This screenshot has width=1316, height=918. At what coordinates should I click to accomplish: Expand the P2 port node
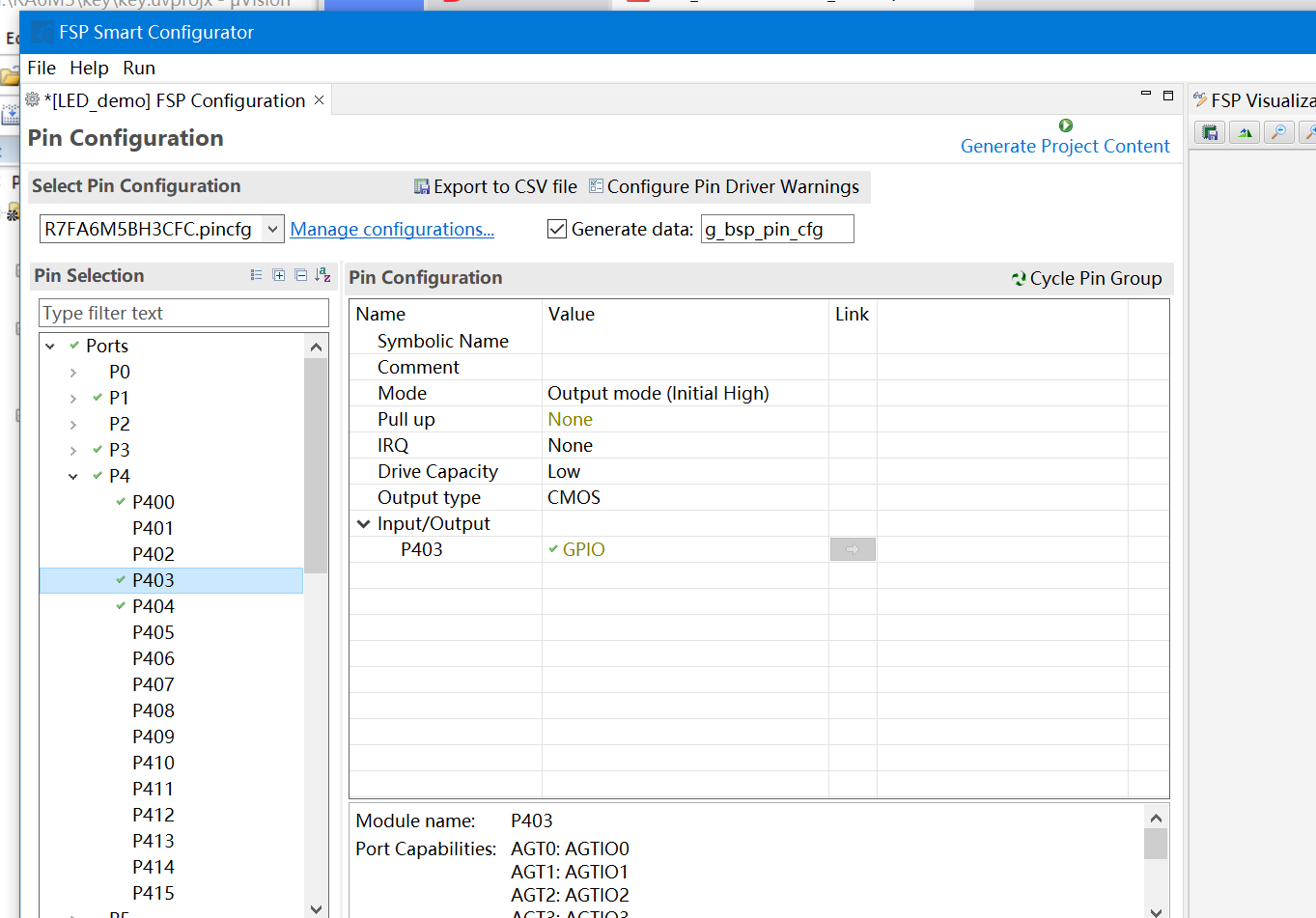(73, 424)
